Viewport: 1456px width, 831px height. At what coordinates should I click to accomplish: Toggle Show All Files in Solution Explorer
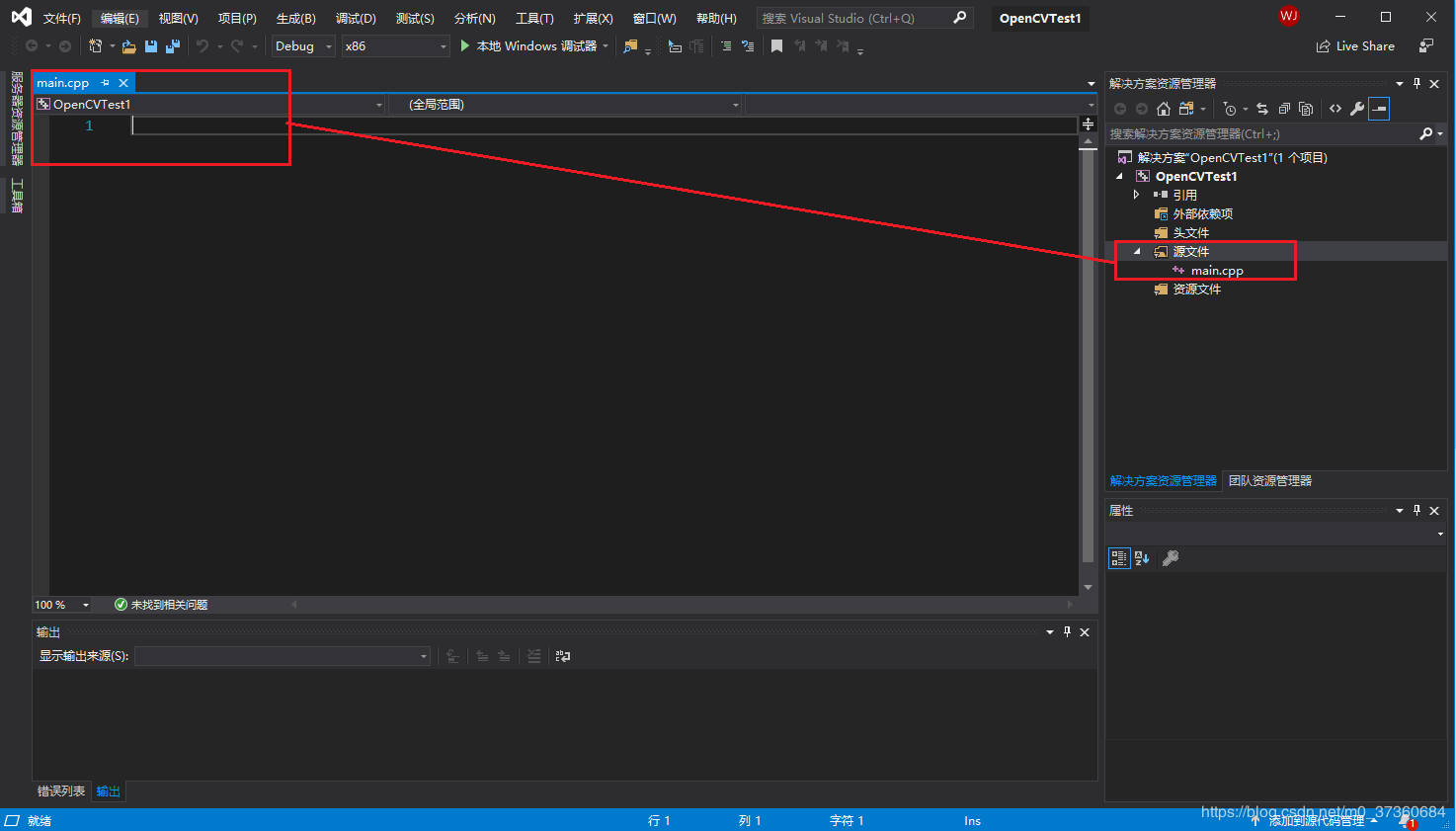(x=1306, y=109)
